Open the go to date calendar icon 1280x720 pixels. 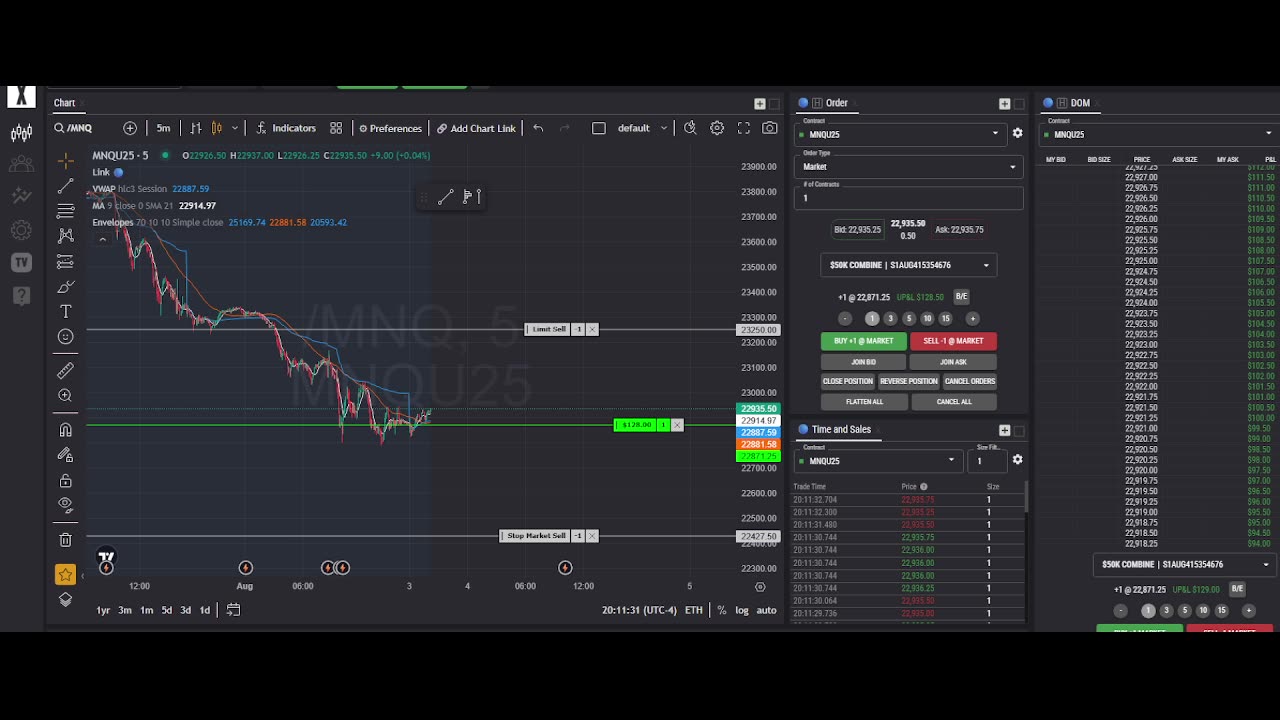tap(233, 610)
